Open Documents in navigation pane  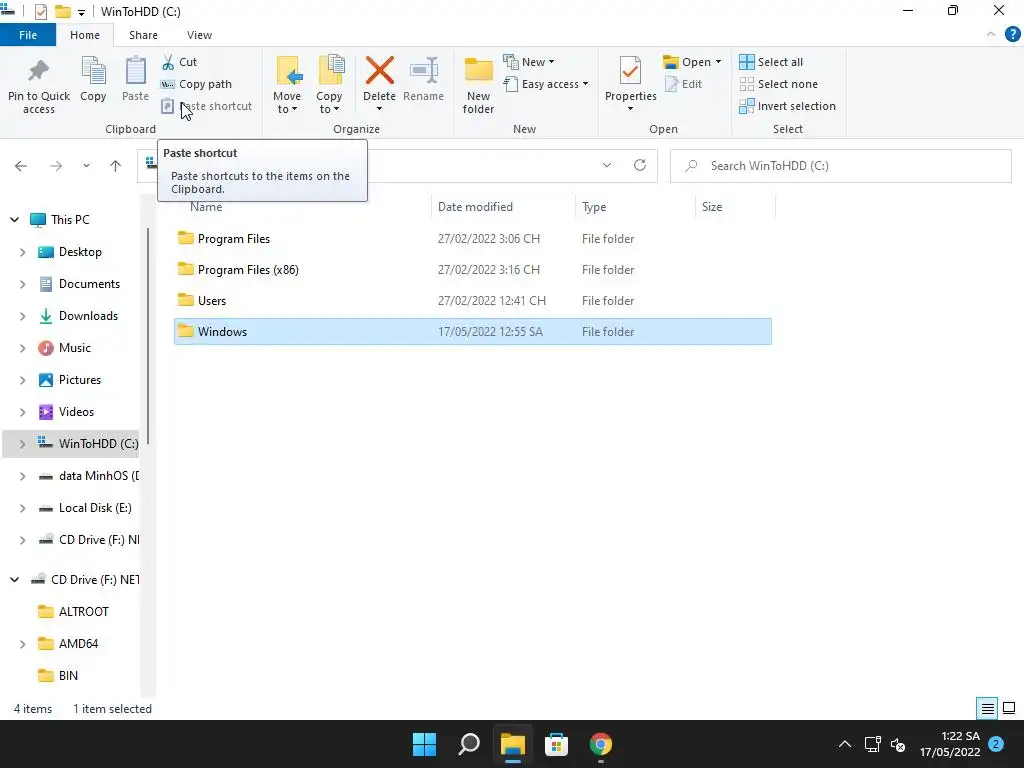click(89, 284)
